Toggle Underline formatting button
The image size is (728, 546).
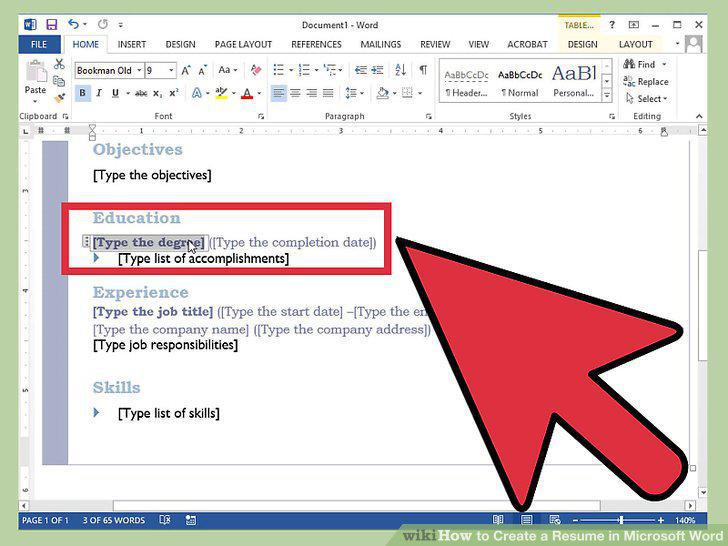tap(115, 93)
